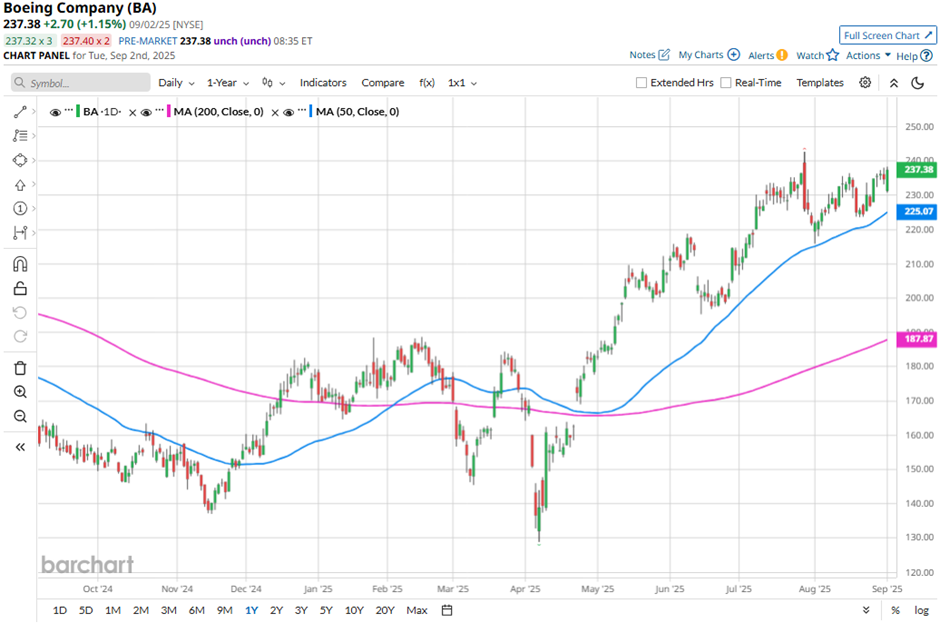Screen dimensions: 940x623
Task: Select the 1Y time range
Action: click(x=251, y=610)
